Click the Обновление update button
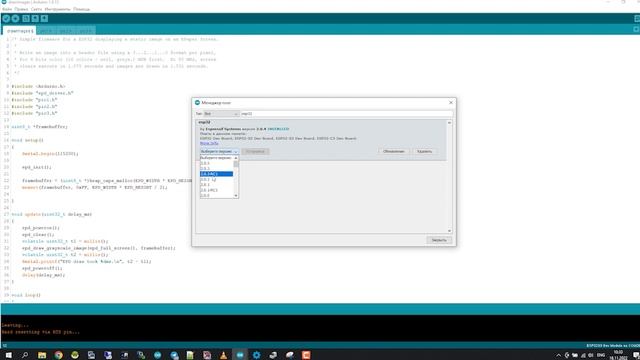 pyautogui.click(x=393, y=151)
